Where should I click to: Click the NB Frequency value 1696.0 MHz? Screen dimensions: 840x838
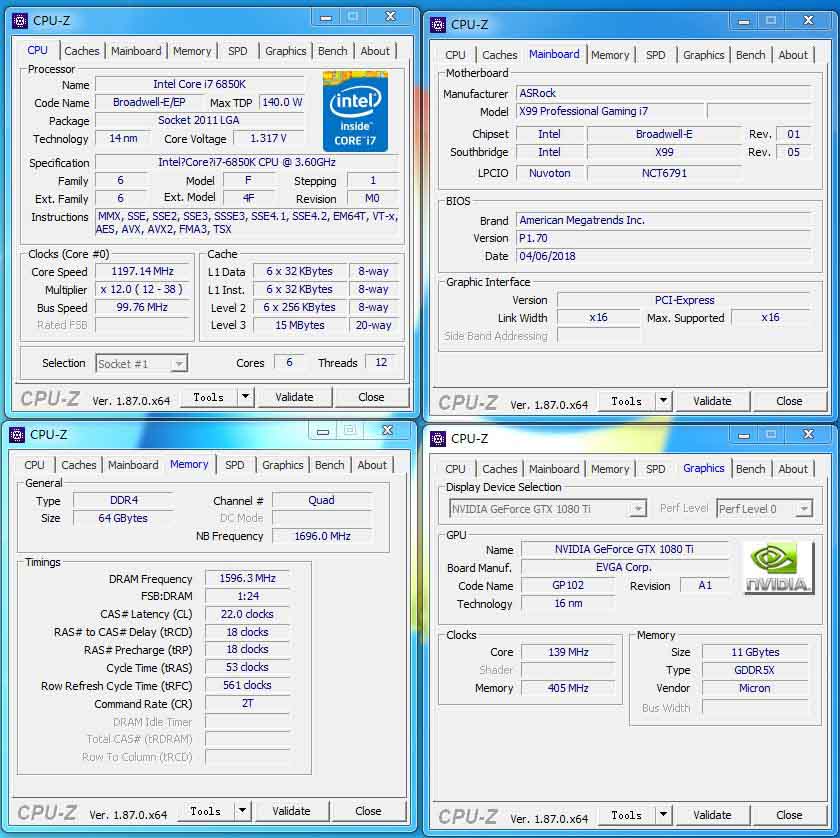[322, 536]
